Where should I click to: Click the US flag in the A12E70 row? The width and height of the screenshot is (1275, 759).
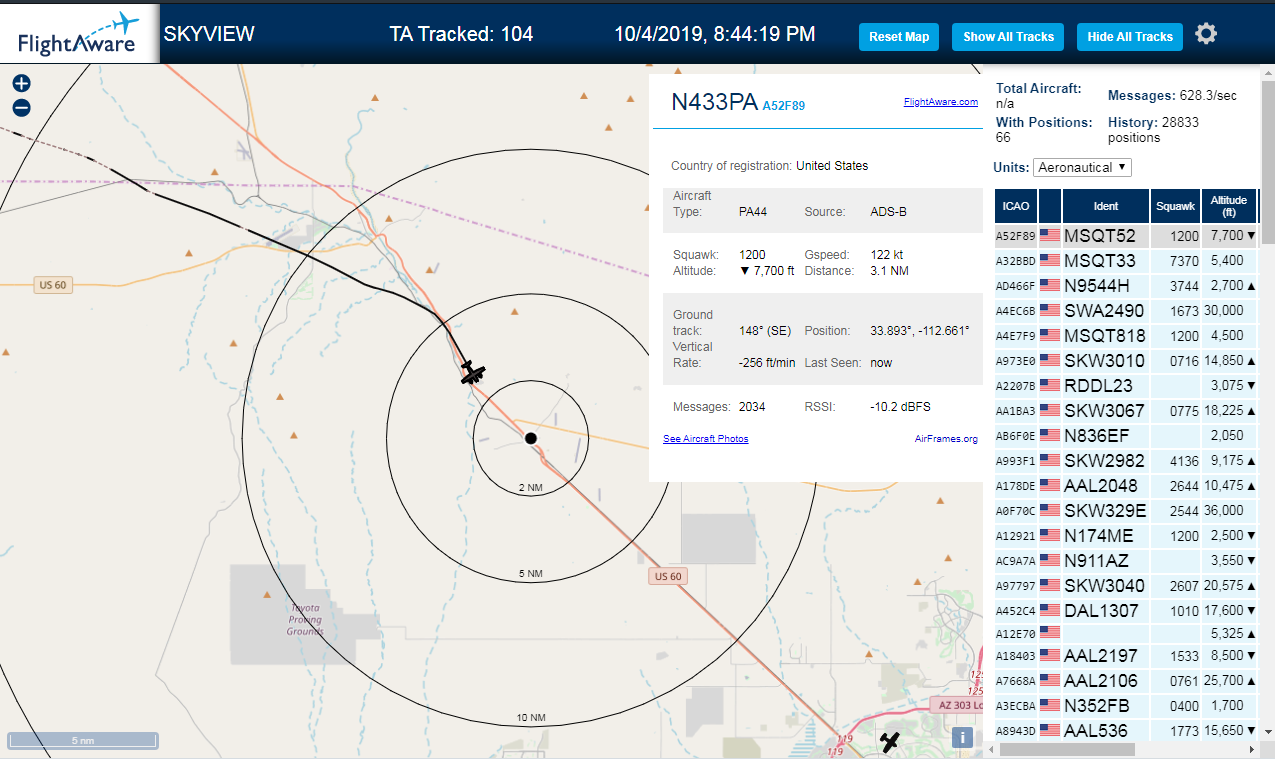1050,632
